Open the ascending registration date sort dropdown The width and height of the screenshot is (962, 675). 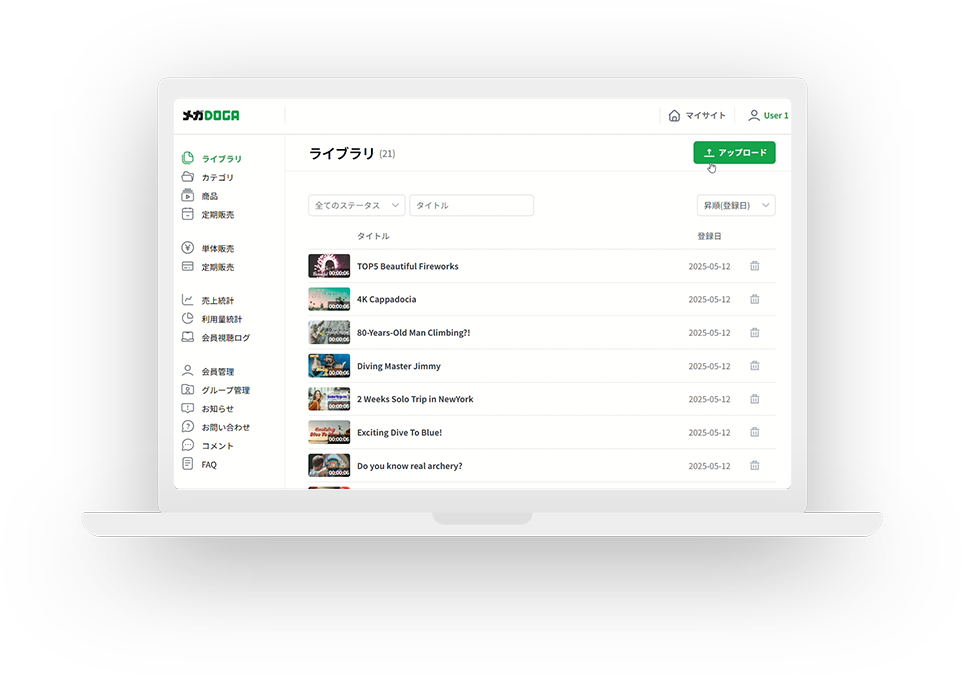click(x=735, y=205)
